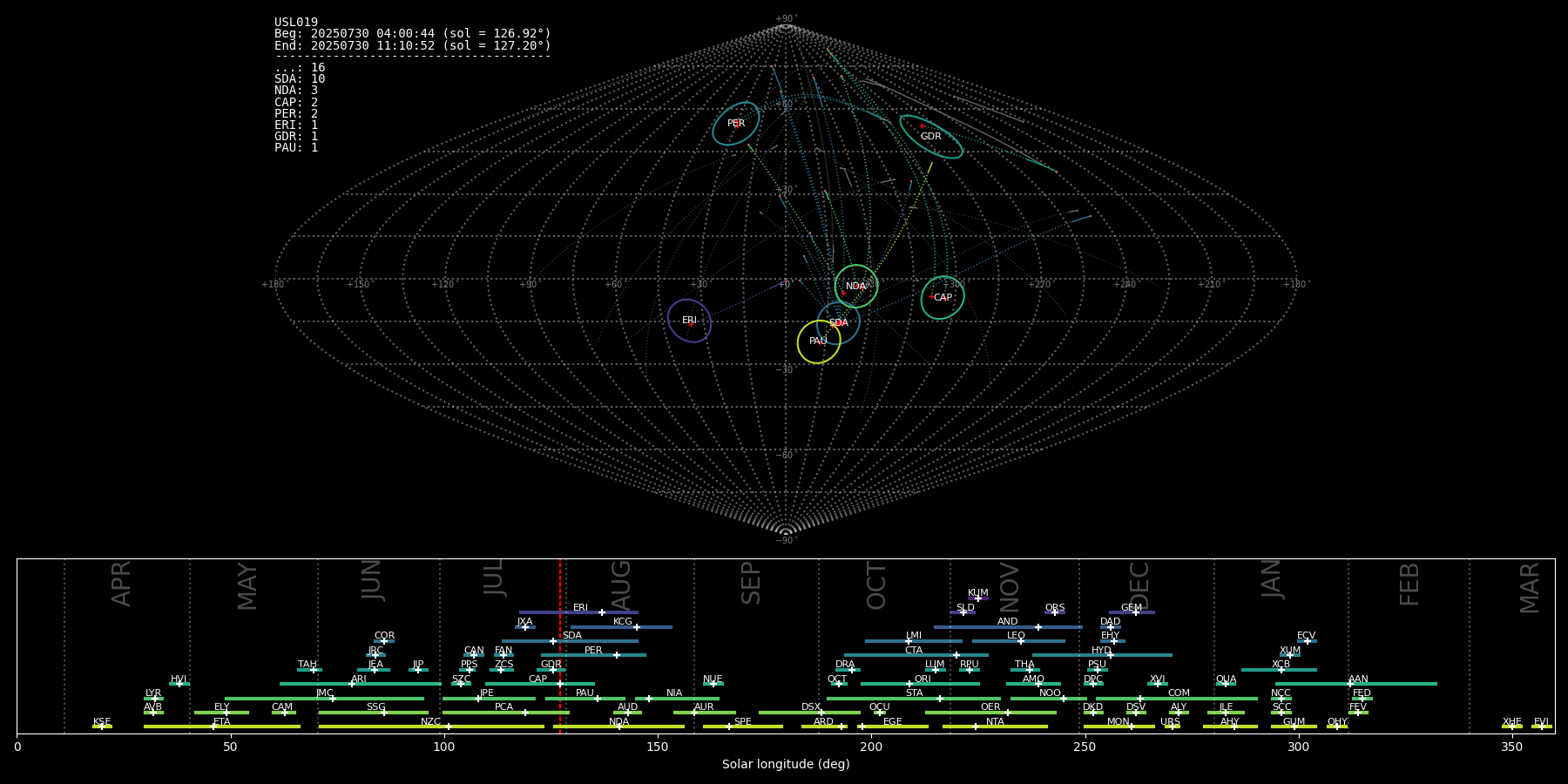The image size is (1568, 784).
Task: Click the NUE shower label in timeline
Action: (x=713, y=679)
